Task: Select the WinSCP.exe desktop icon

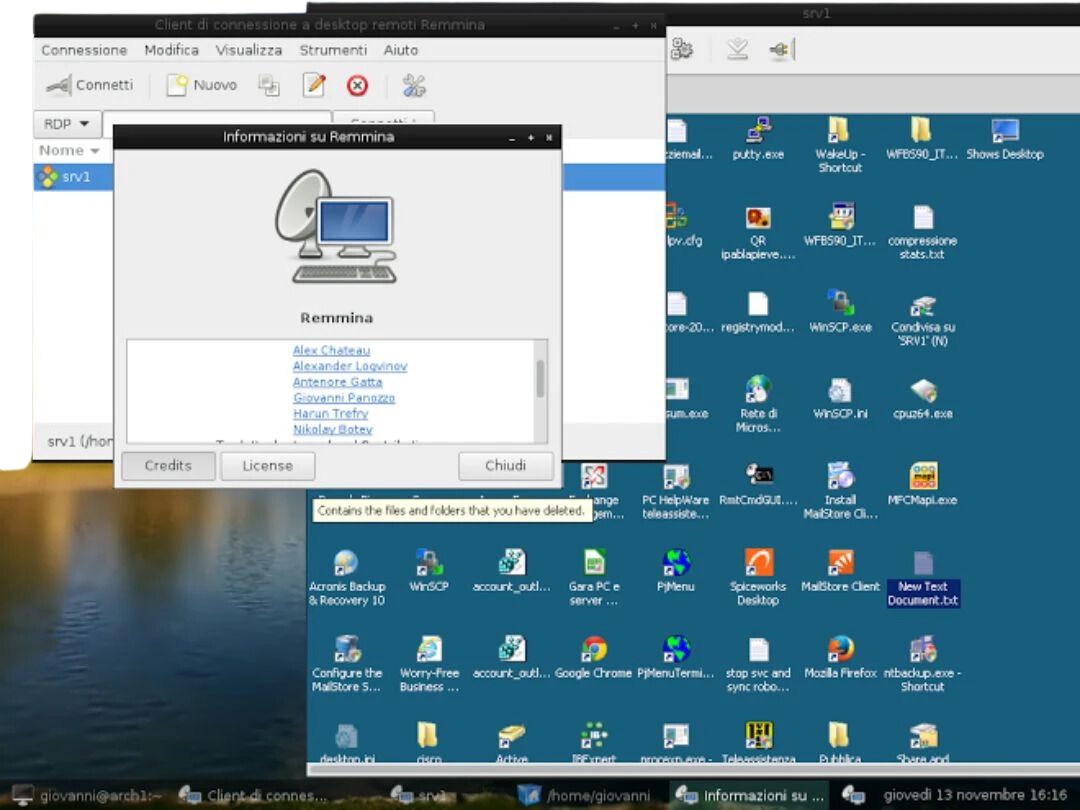Action: tap(840, 312)
